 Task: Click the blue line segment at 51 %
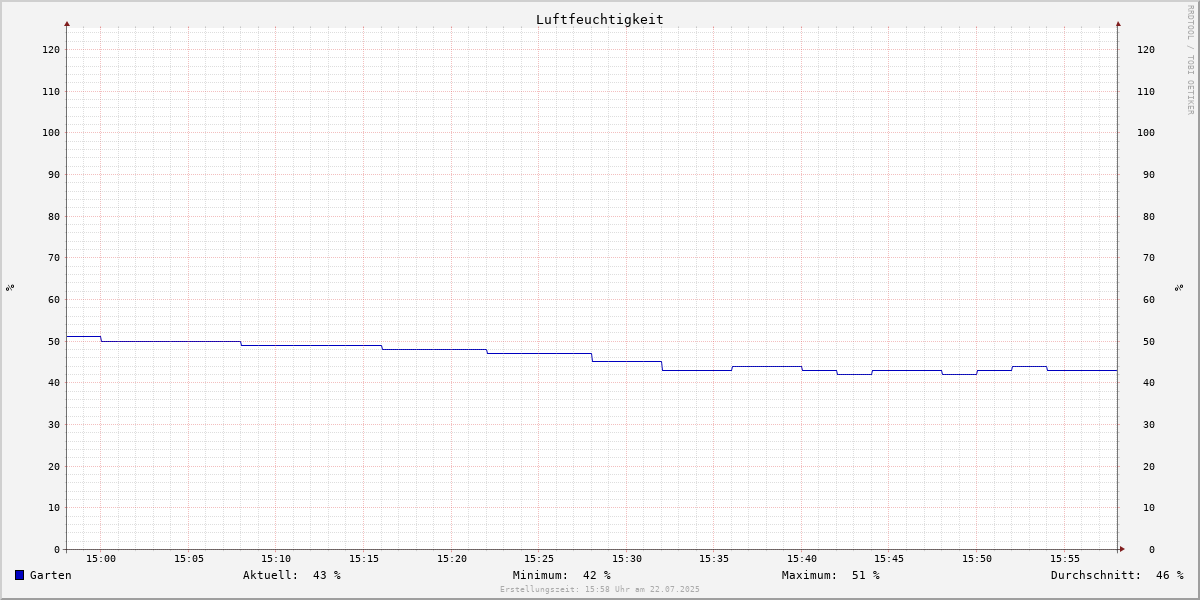point(84,336)
